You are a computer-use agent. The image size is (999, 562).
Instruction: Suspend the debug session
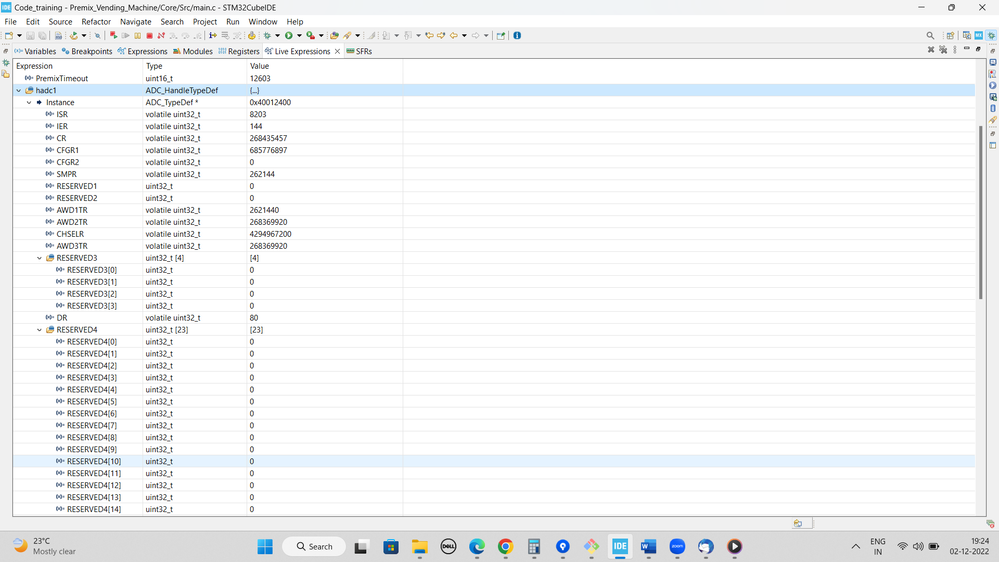pos(138,36)
